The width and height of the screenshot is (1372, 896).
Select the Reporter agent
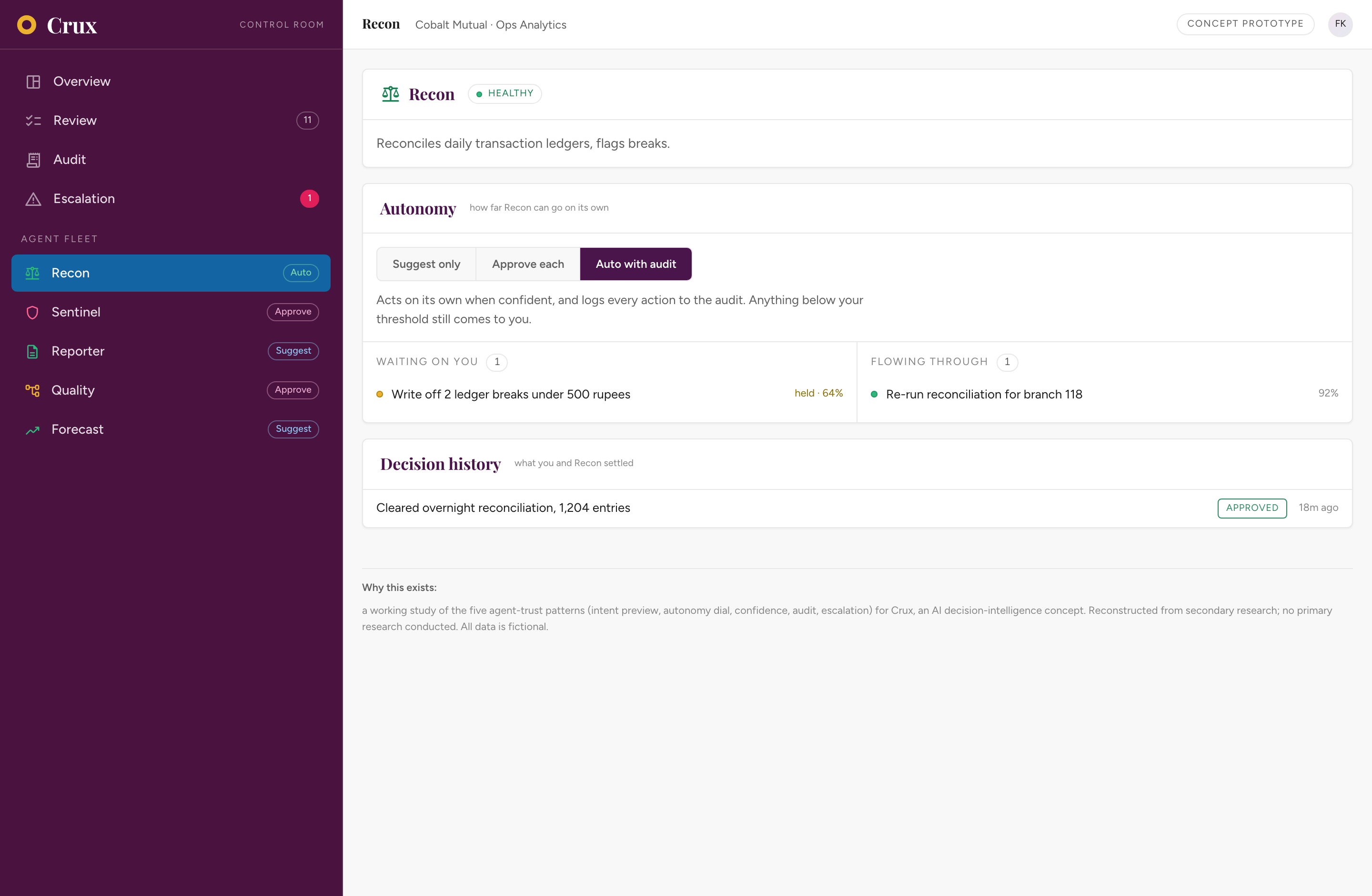(x=171, y=351)
